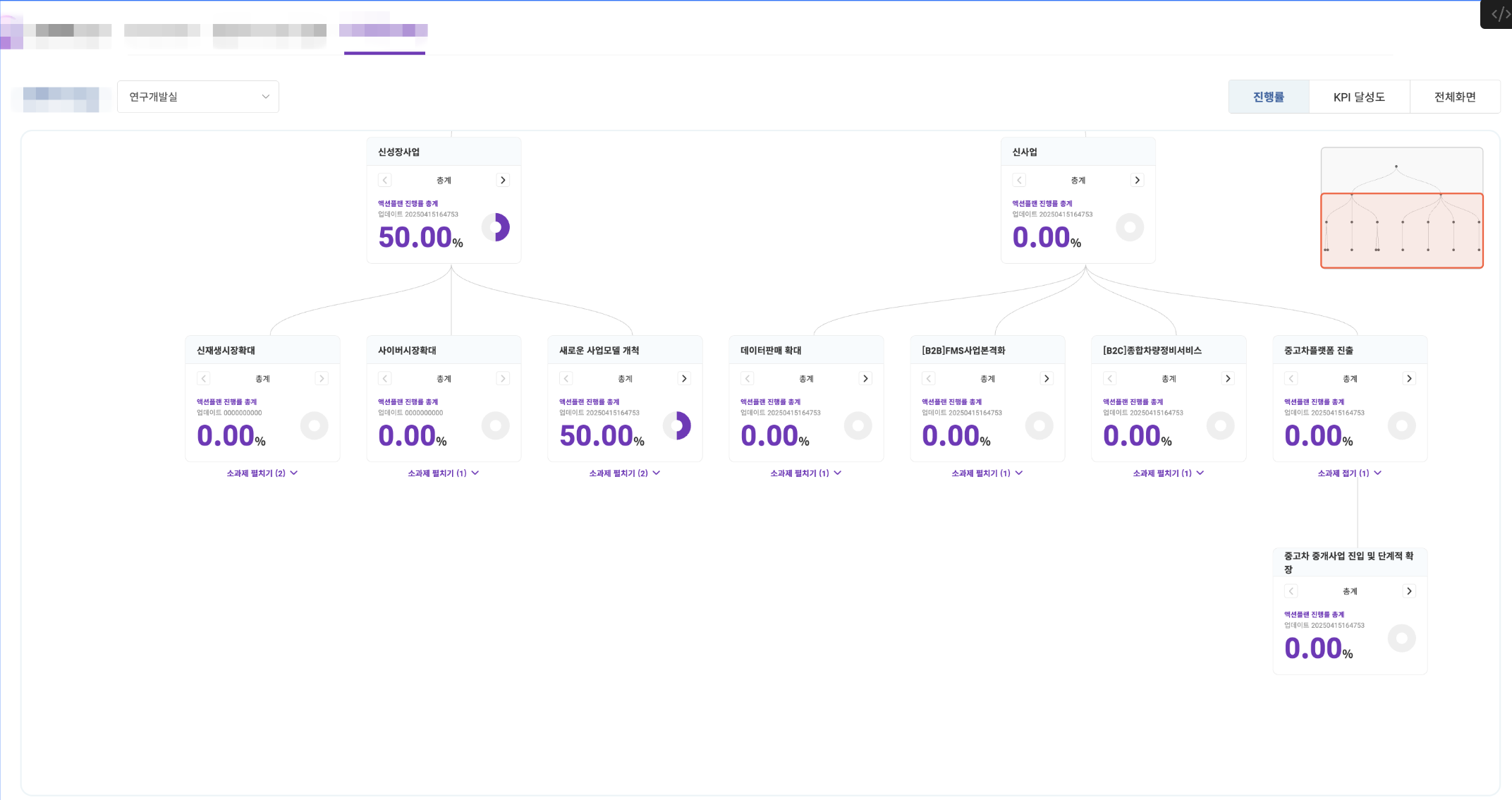Click next arrow on [B2B]FMS사업본격화 card
This screenshot has width=1512, height=800.
click(x=1047, y=379)
